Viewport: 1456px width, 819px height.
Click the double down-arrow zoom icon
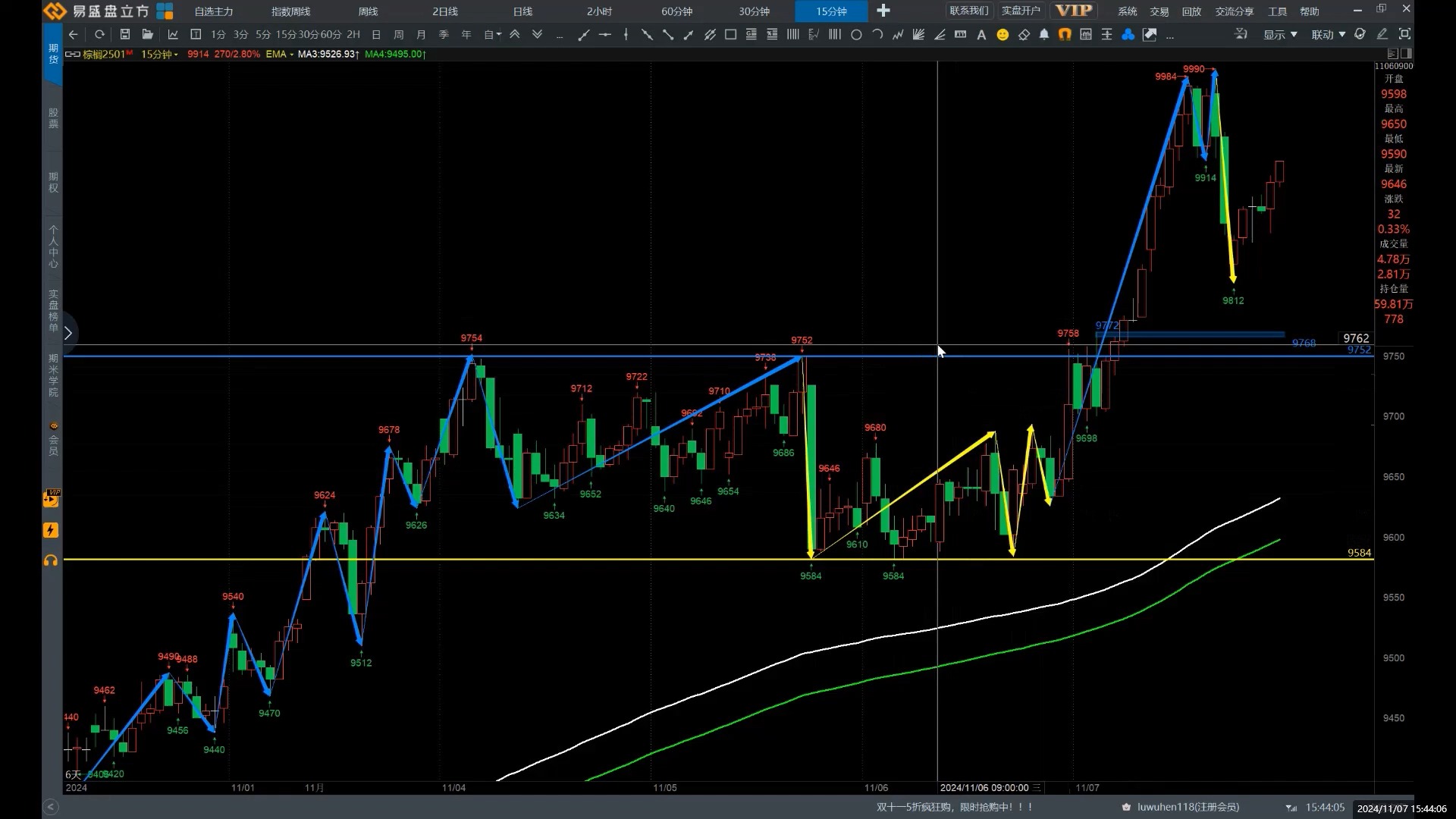click(x=537, y=34)
